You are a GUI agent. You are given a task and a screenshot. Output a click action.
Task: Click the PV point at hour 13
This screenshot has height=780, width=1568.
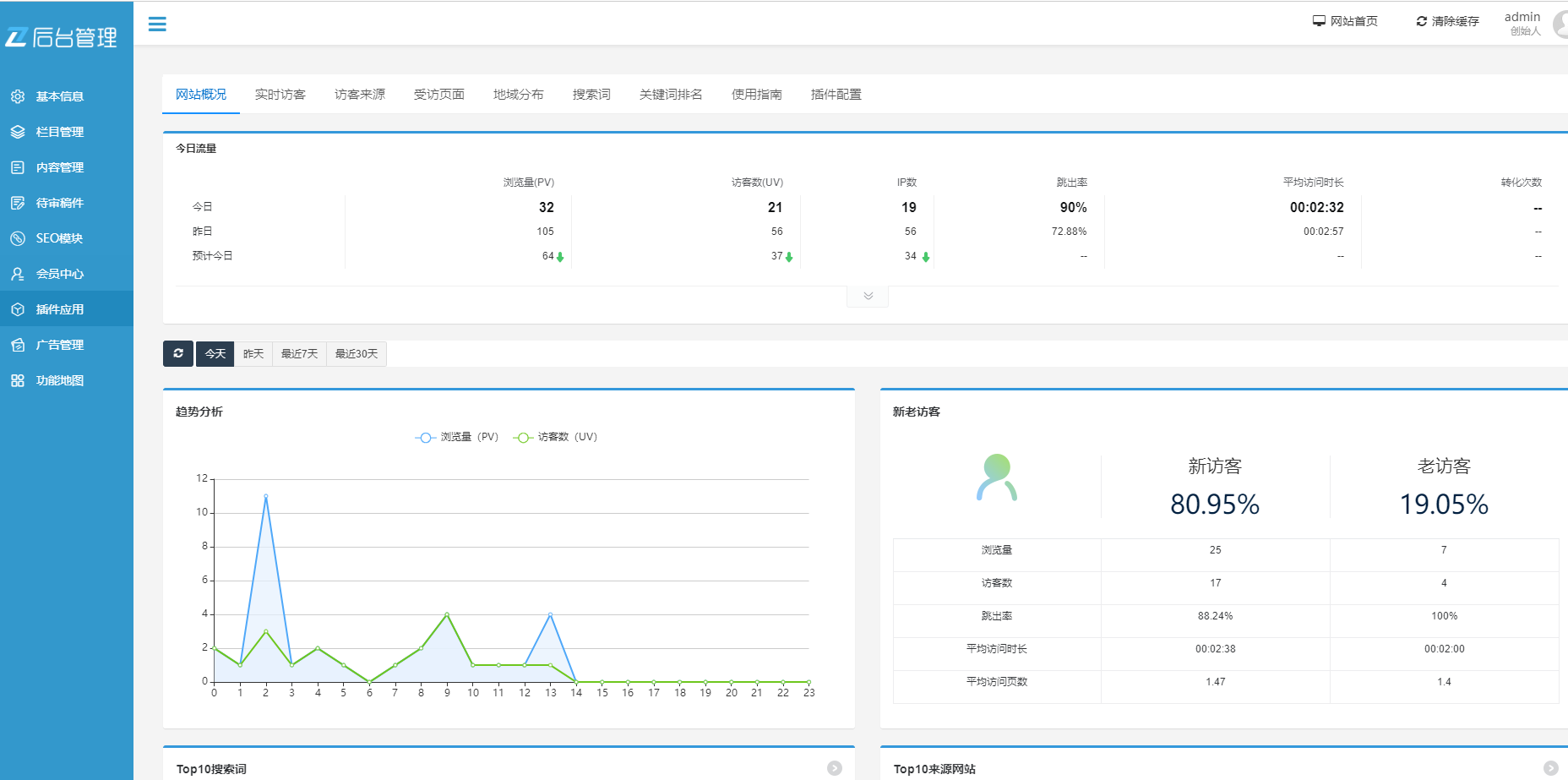click(551, 614)
